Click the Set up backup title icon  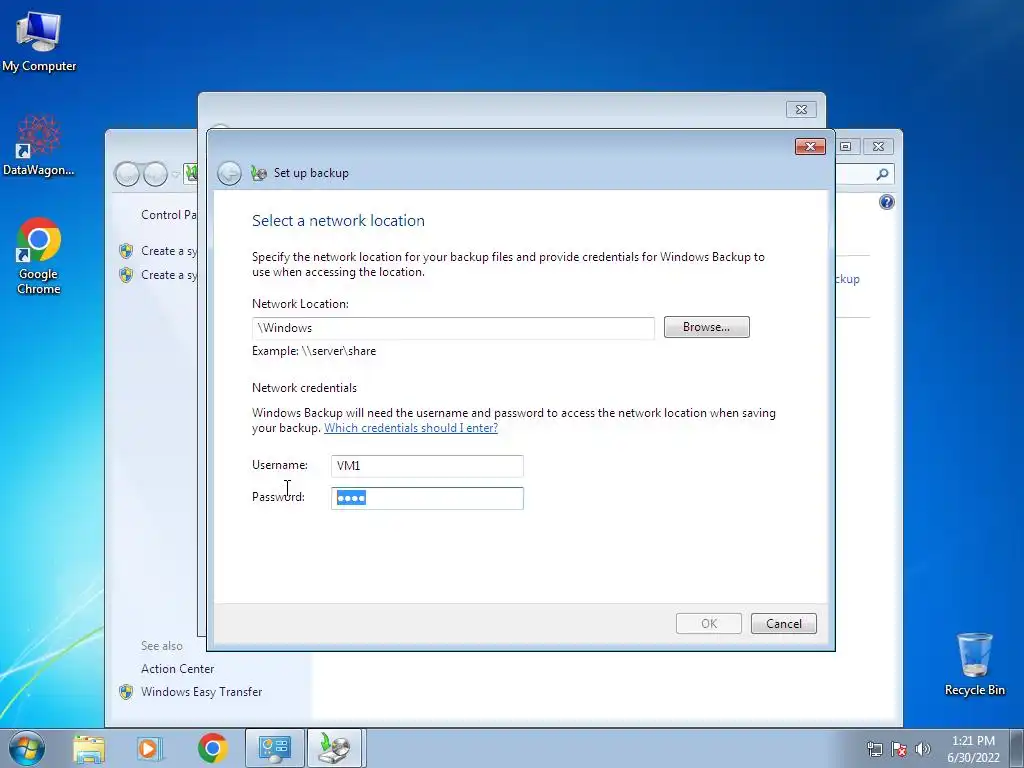(x=259, y=173)
